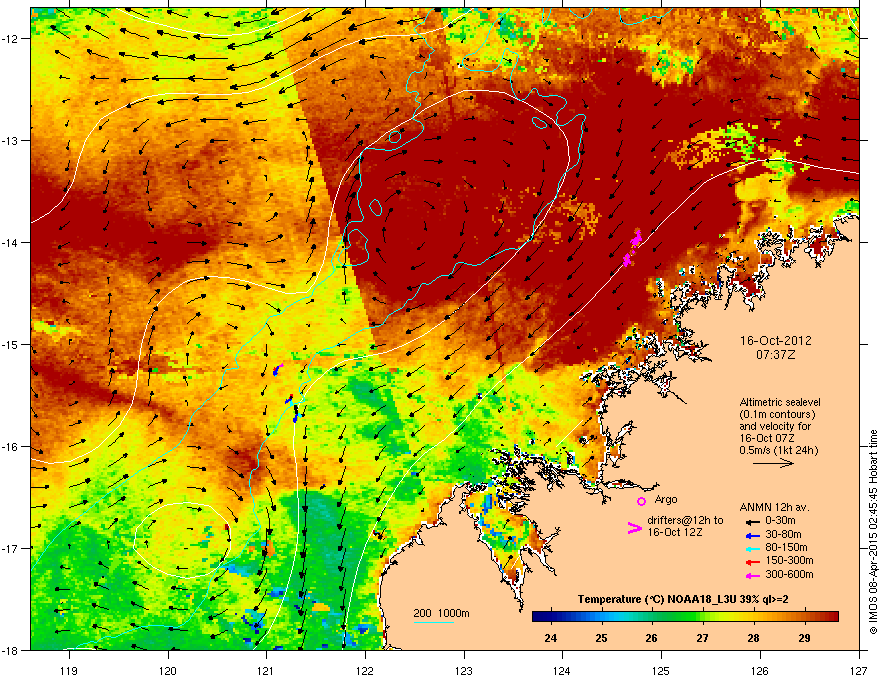
Task: Click the Temperature NOAA18_L3U color bar title
Action: point(683,600)
